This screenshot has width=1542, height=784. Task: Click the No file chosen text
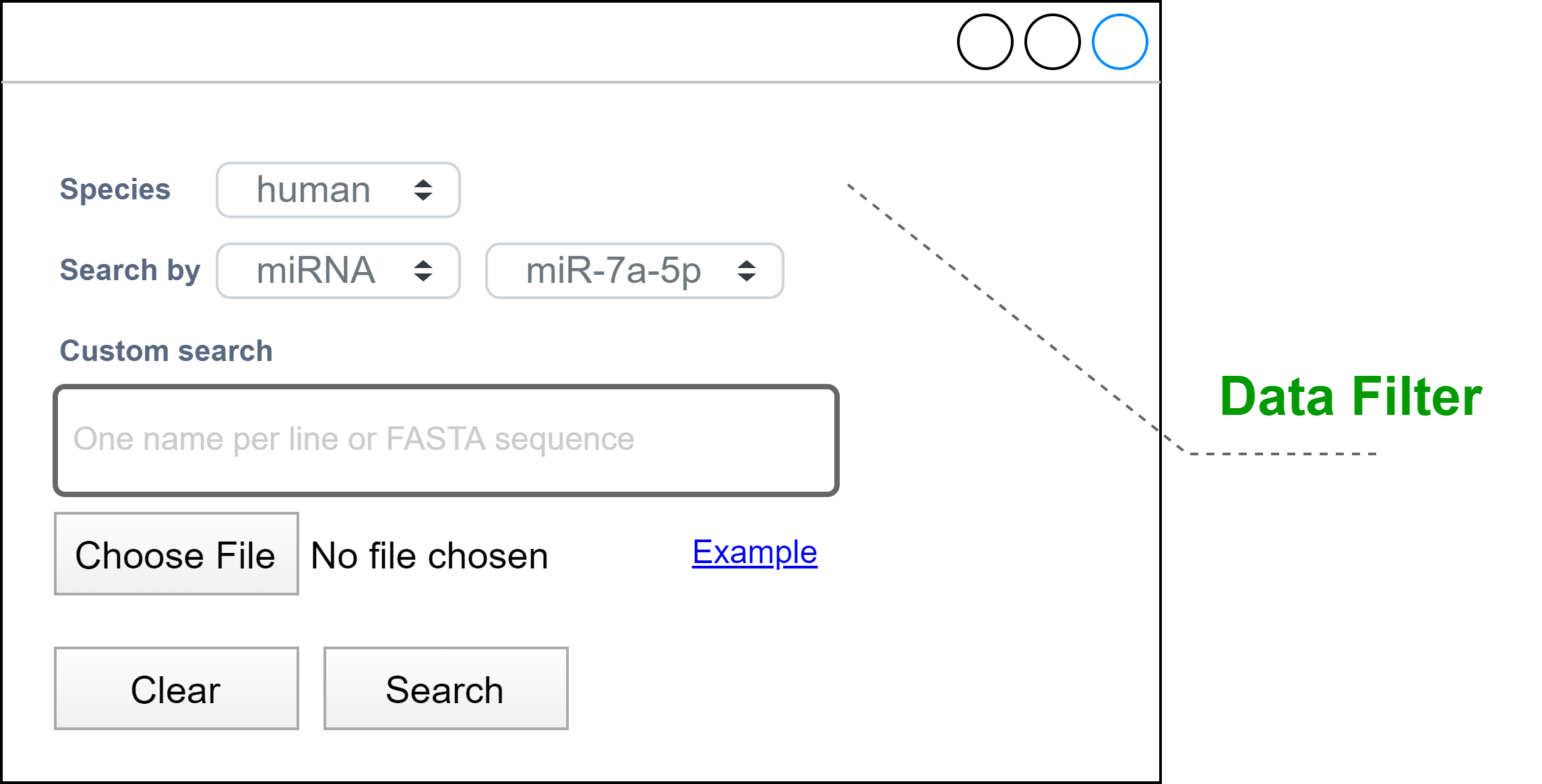[429, 556]
